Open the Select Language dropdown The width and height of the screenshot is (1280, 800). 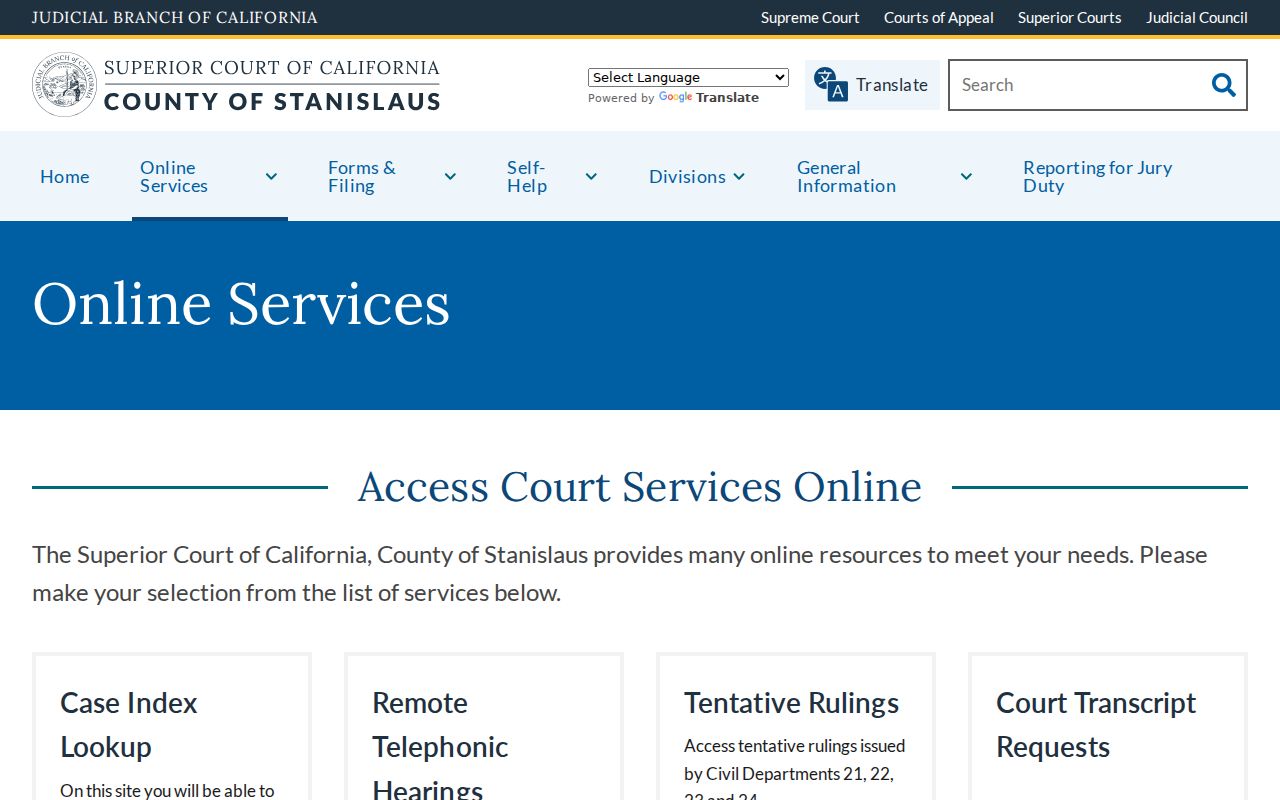(688, 77)
